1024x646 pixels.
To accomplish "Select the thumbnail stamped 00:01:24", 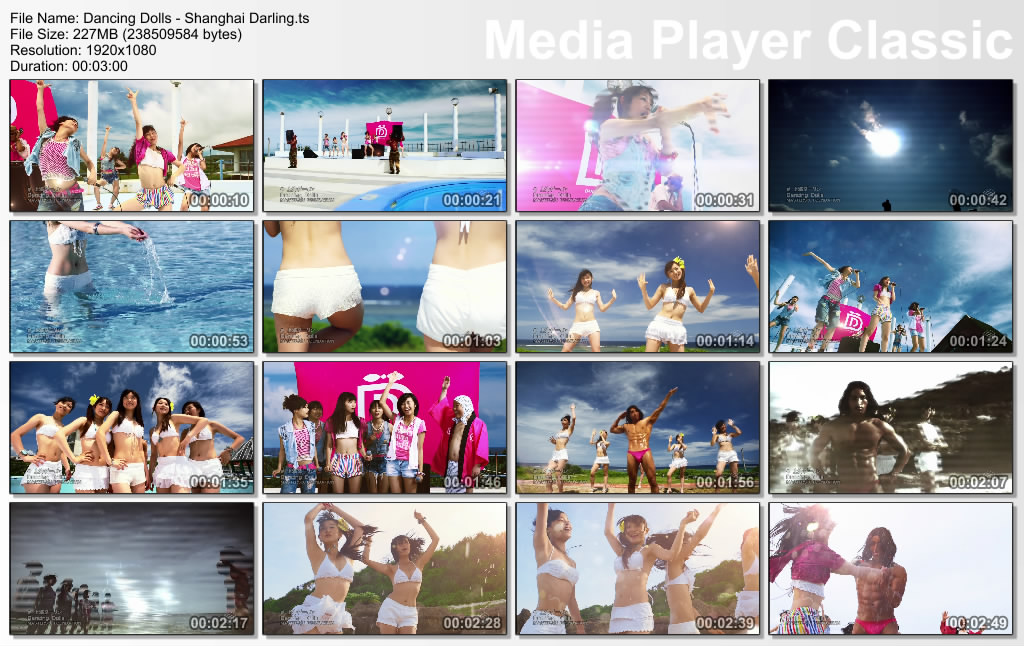I will click(x=891, y=287).
